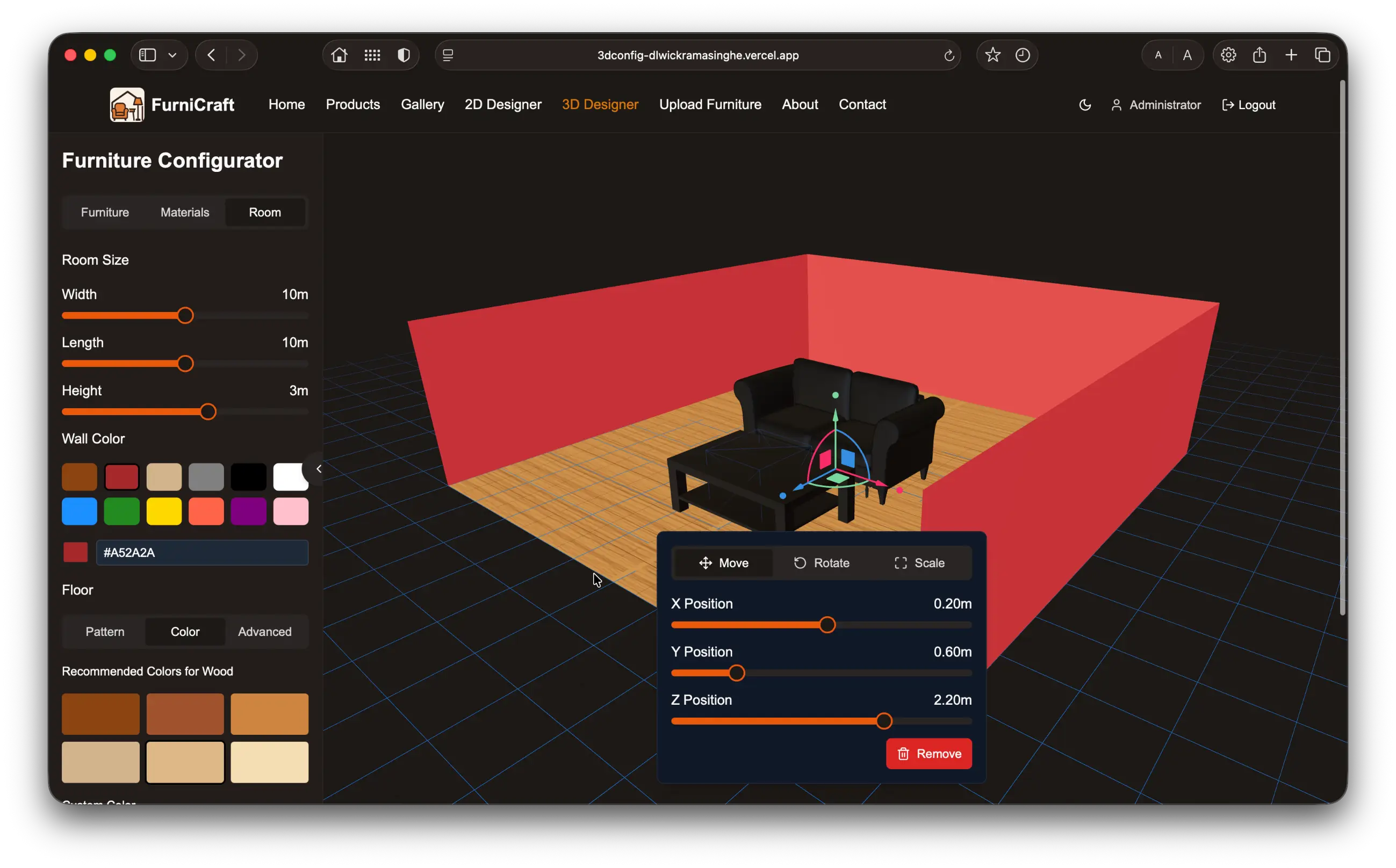Remove the selected furniture item
Image resolution: width=1396 pixels, height=868 pixels.
(928, 754)
